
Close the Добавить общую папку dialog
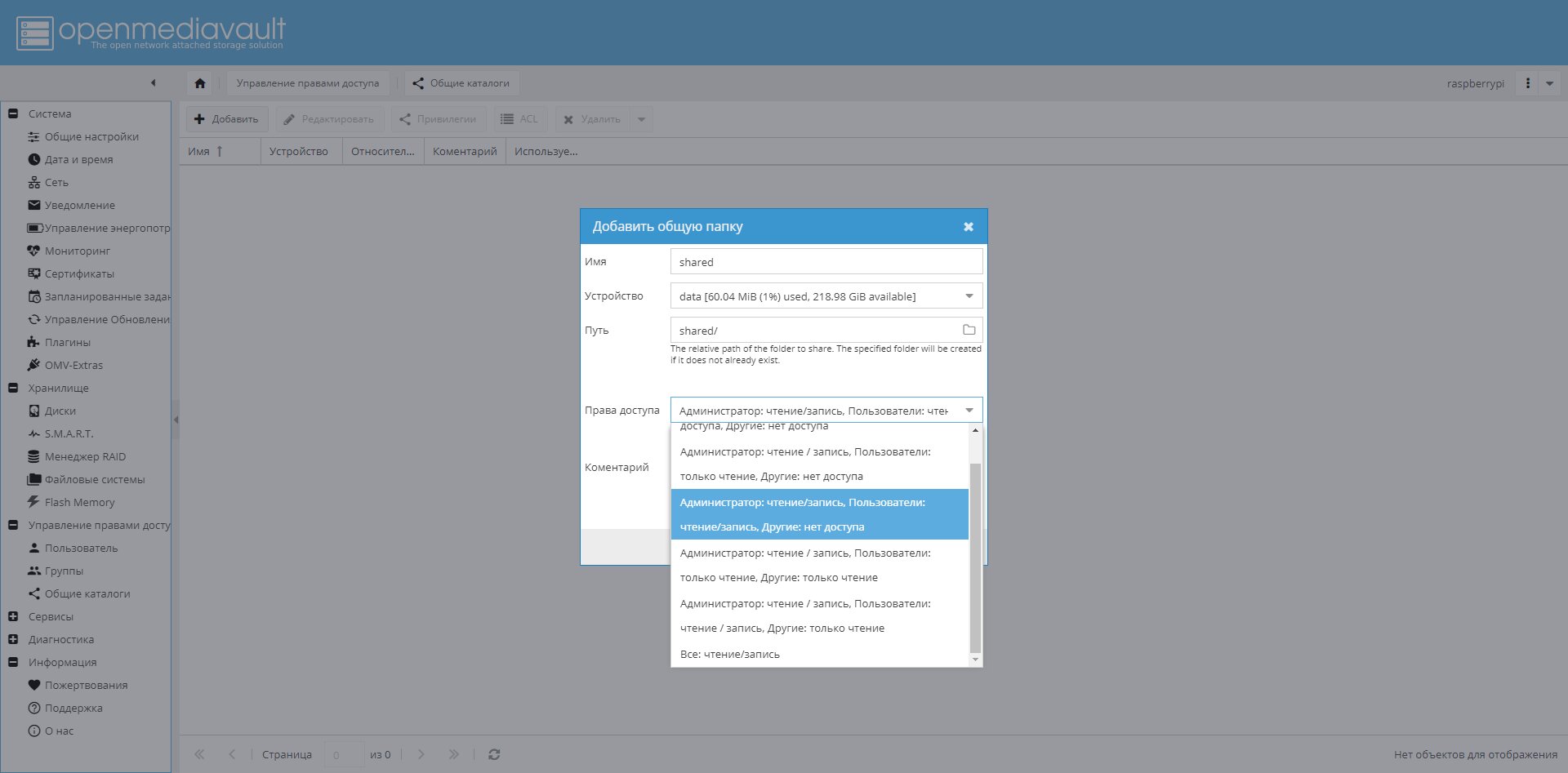(969, 226)
